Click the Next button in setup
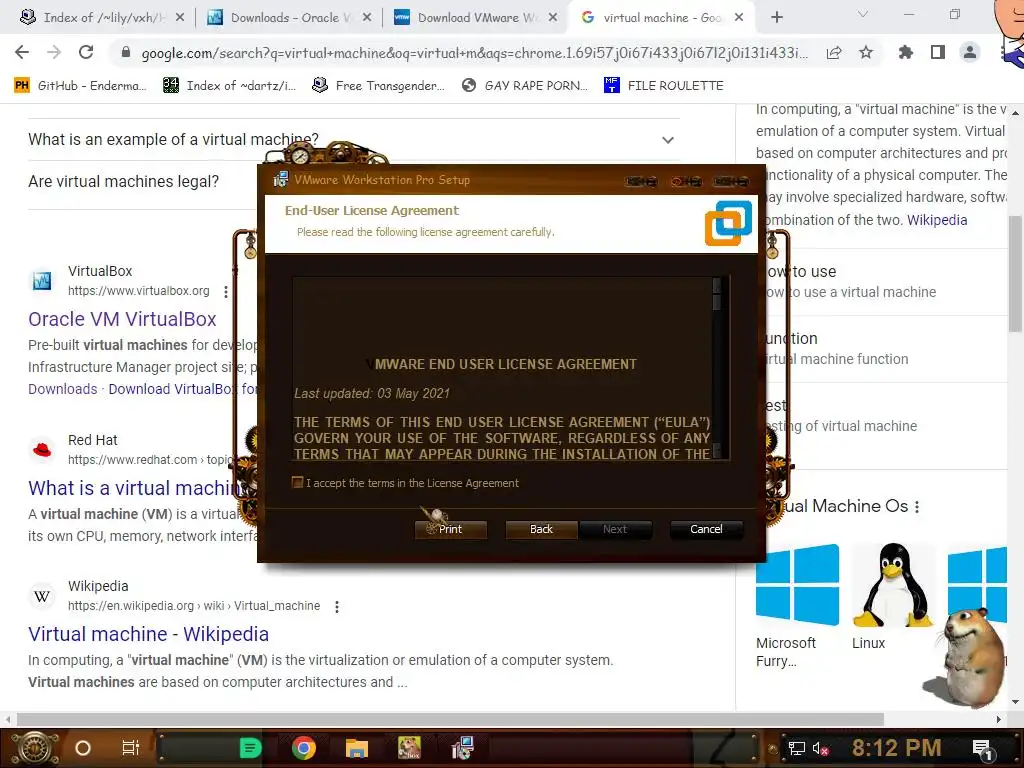The height and width of the screenshot is (768, 1024). [x=615, y=529]
